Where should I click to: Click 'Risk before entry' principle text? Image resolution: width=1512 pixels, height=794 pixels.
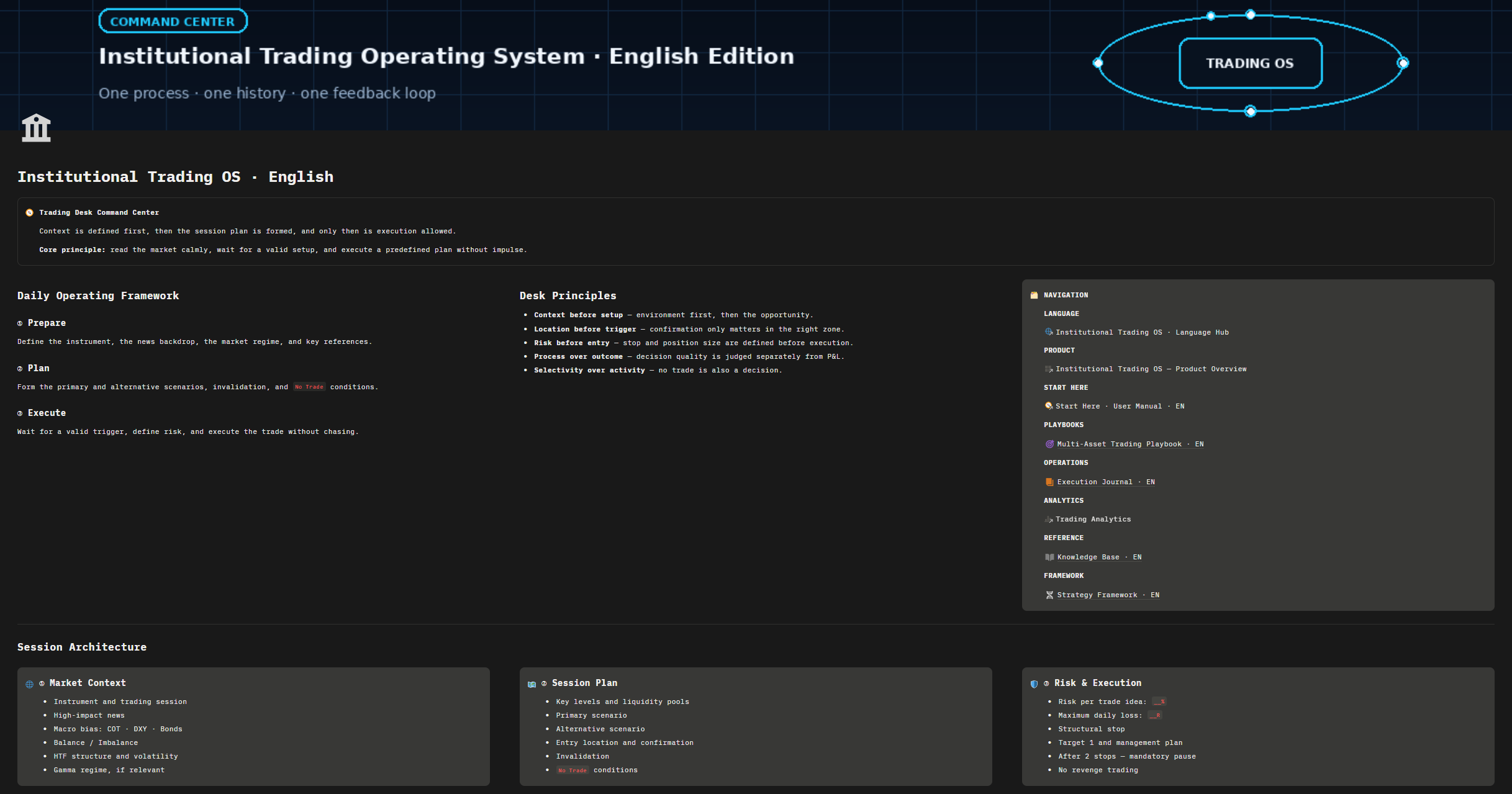point(571,343)
